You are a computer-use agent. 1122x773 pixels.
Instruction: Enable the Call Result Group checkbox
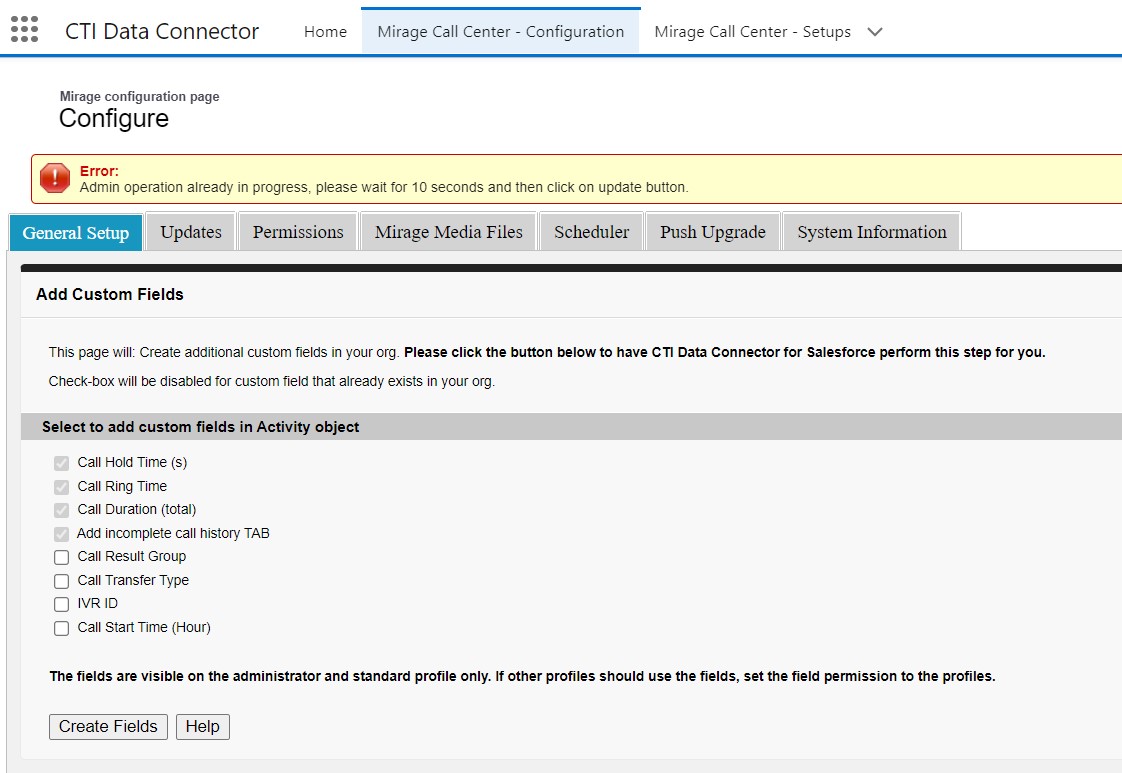coord(62,557)
